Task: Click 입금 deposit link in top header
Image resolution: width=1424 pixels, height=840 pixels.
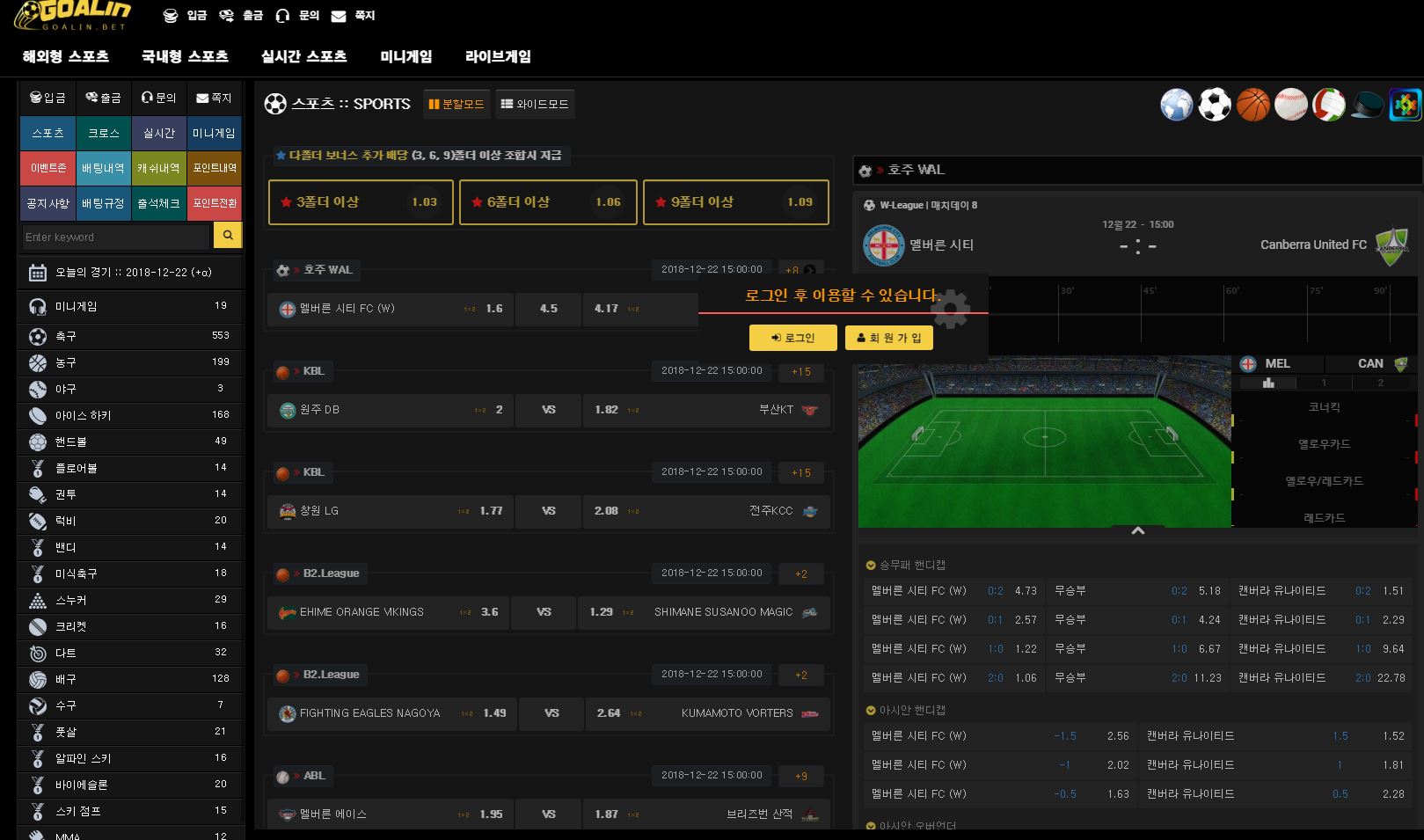Action: (186, 15)
